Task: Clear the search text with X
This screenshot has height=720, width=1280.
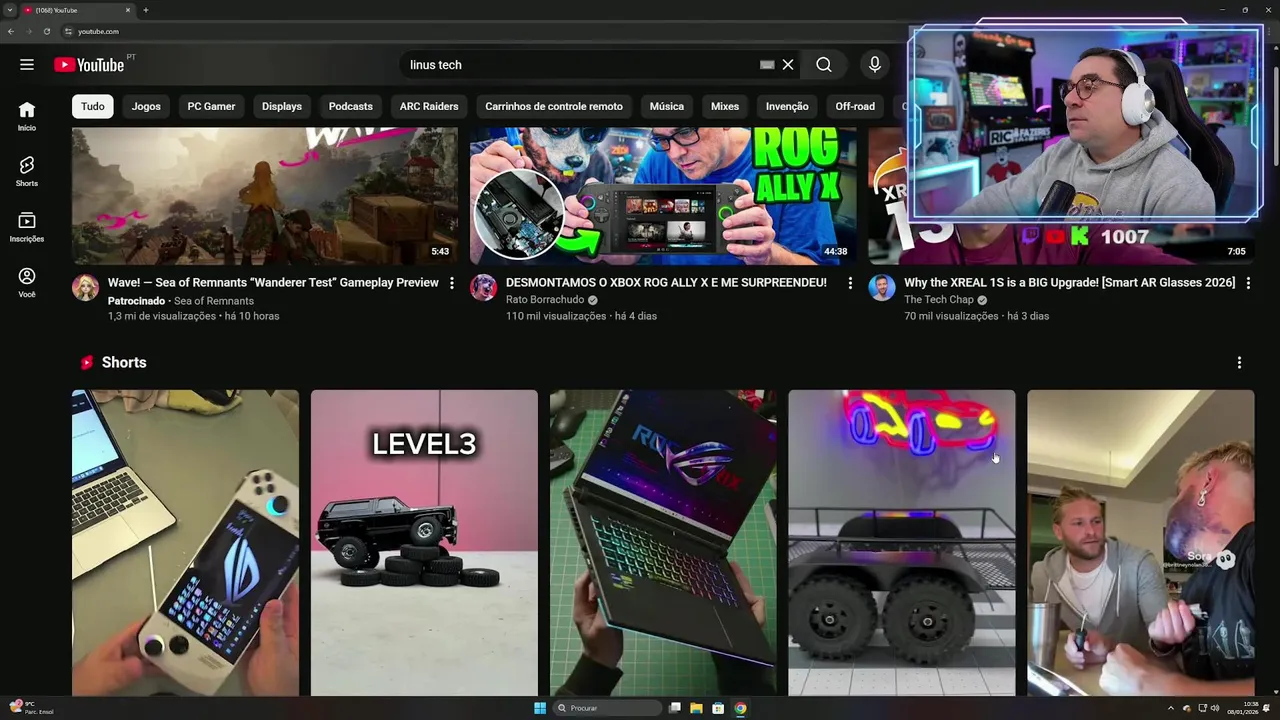Action: click(x=788, y=65)
